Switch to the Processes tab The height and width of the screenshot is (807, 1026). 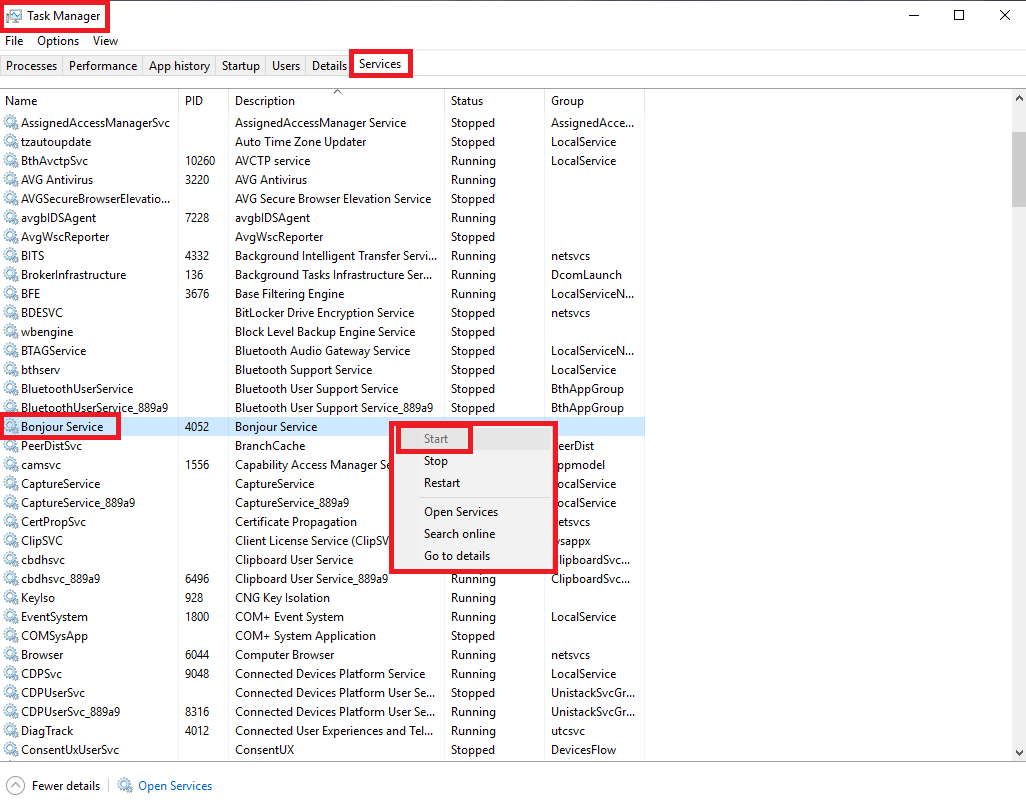[31, 65]
